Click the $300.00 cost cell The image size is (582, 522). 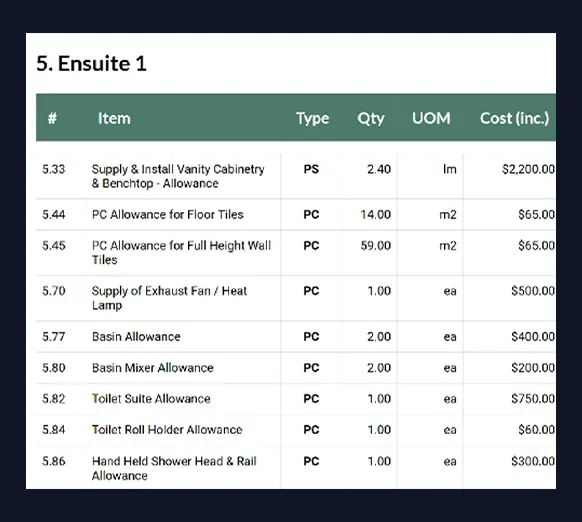(x=533, y=461)
